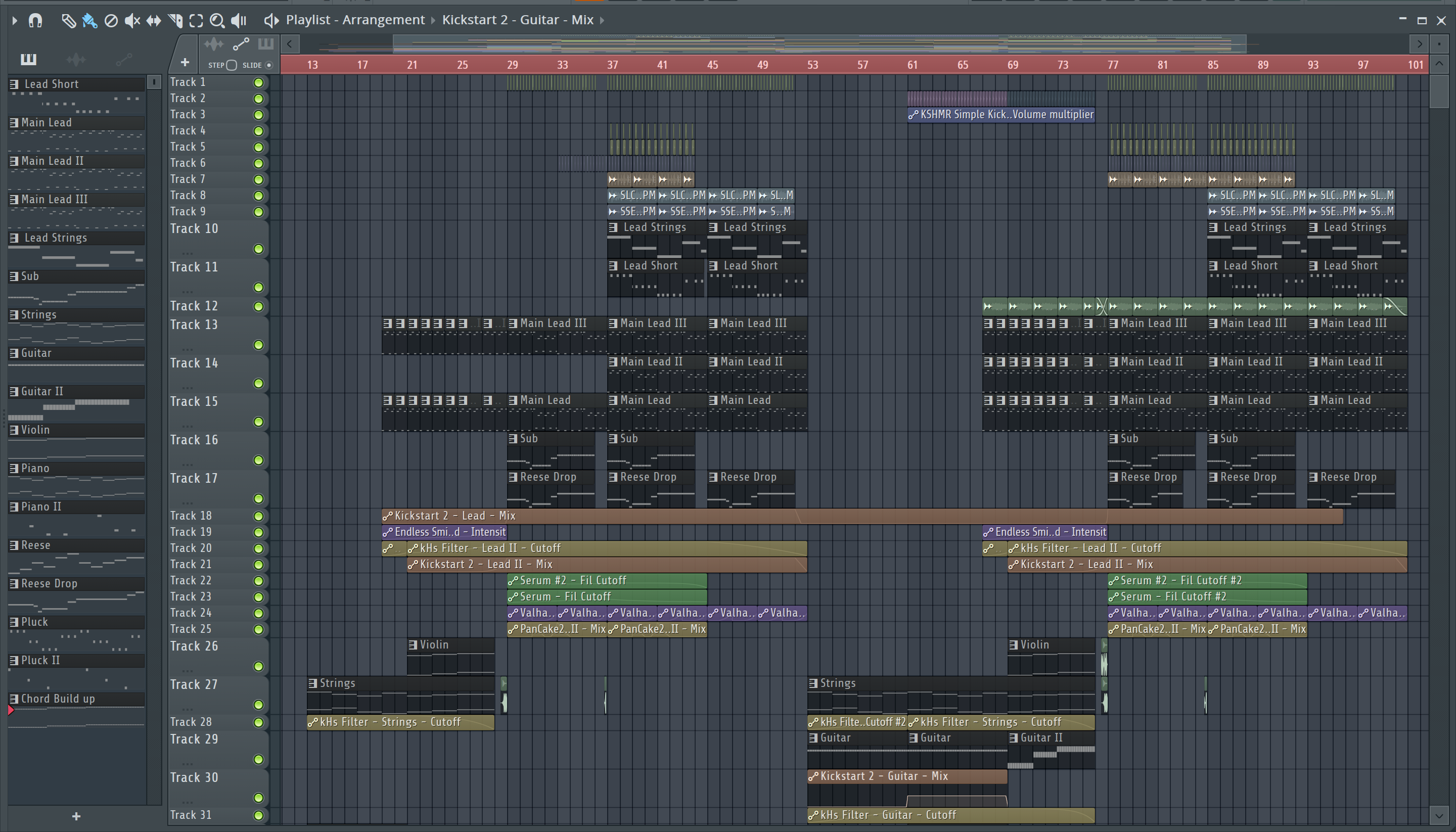1456x832 pixels.
Task: Select the Slice tool
Action: click(x=175, y=21)
